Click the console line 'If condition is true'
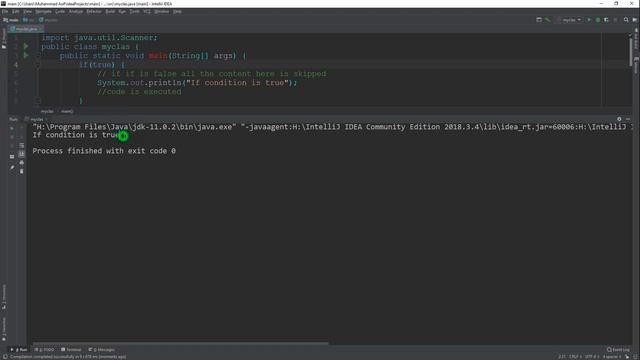 click(x=75, y=135)
